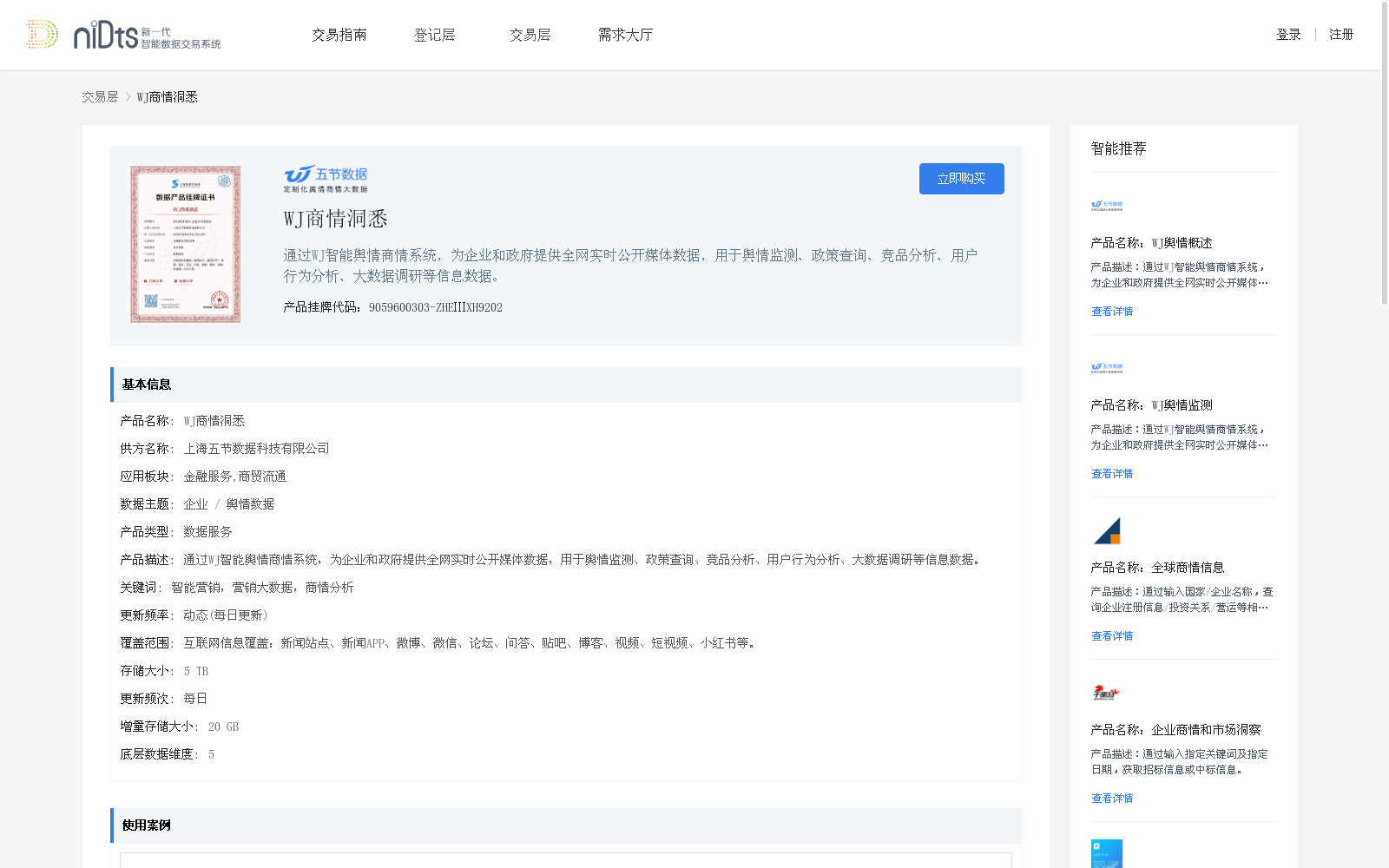1389x868 pixels.
Task: Open the 登记层 menu
Action: (x=435, y=35)
